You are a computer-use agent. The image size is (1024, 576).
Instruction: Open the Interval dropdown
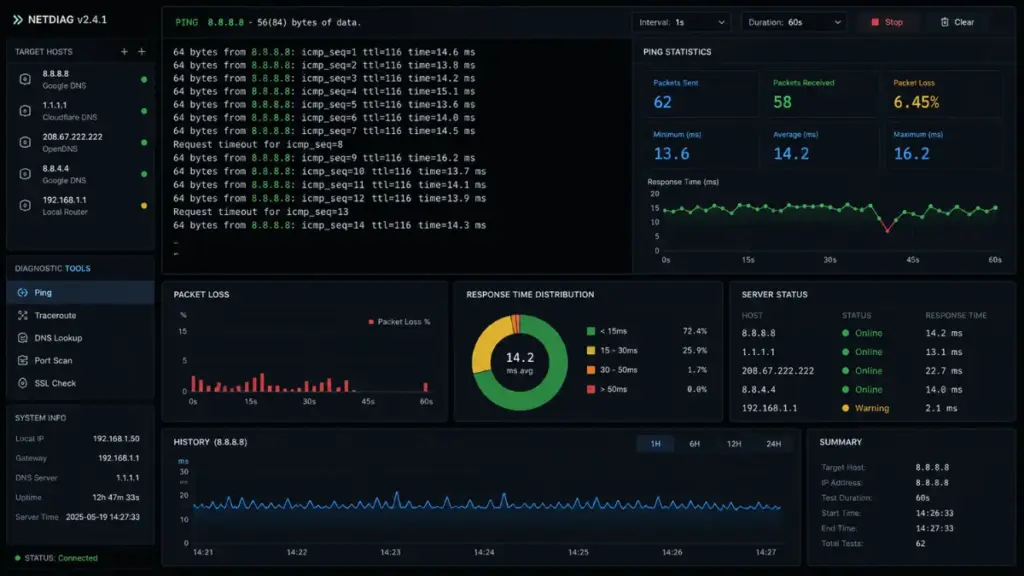click(x=682, y=22)
